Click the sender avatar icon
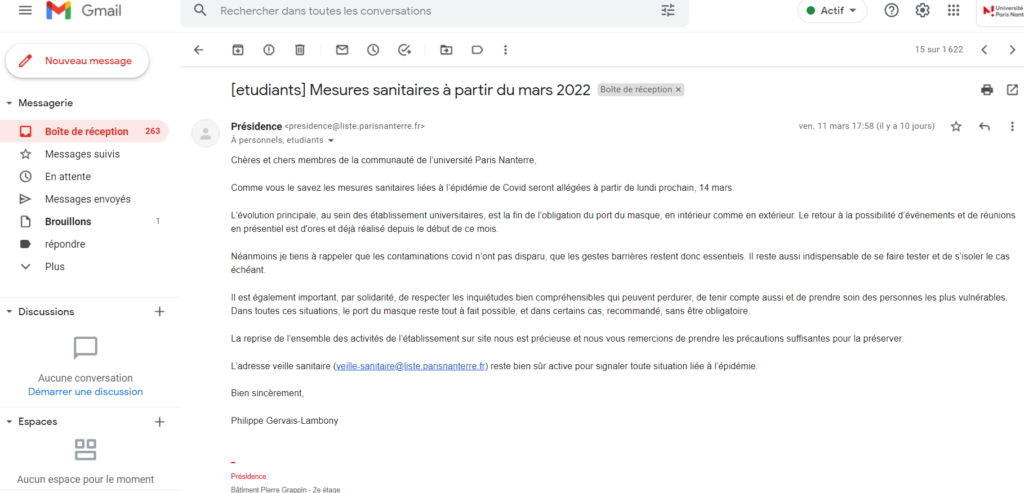Viewport: 1024px width, 493px height. [x=205, y=134]
